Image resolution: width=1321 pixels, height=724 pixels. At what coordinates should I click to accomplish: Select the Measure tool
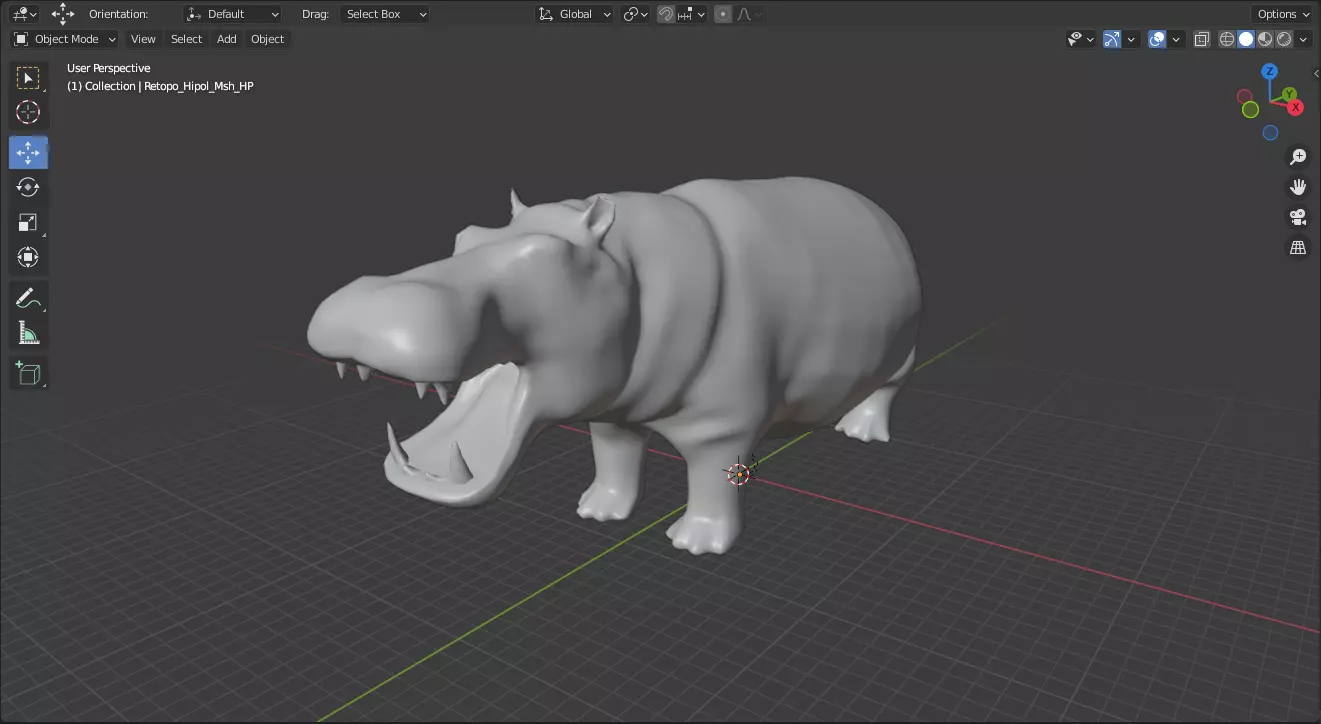coord(28,333)
